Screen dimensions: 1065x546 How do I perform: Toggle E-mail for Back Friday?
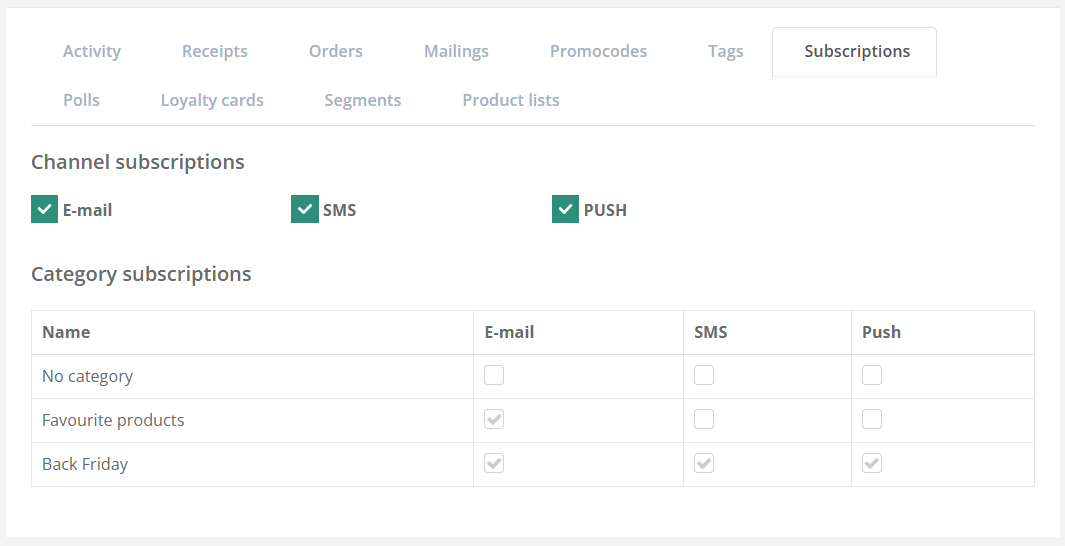[494, 464]
